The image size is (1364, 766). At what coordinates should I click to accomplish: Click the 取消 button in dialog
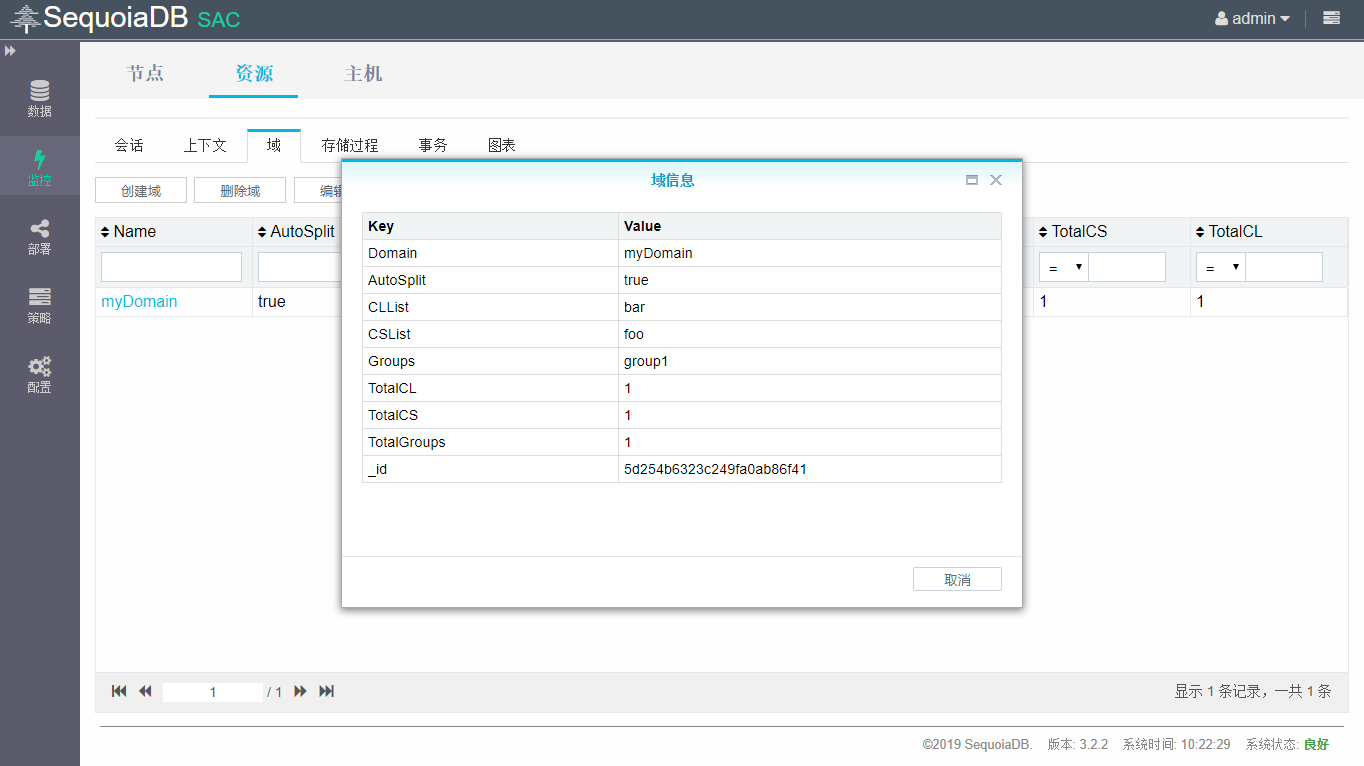click(957, 580)
